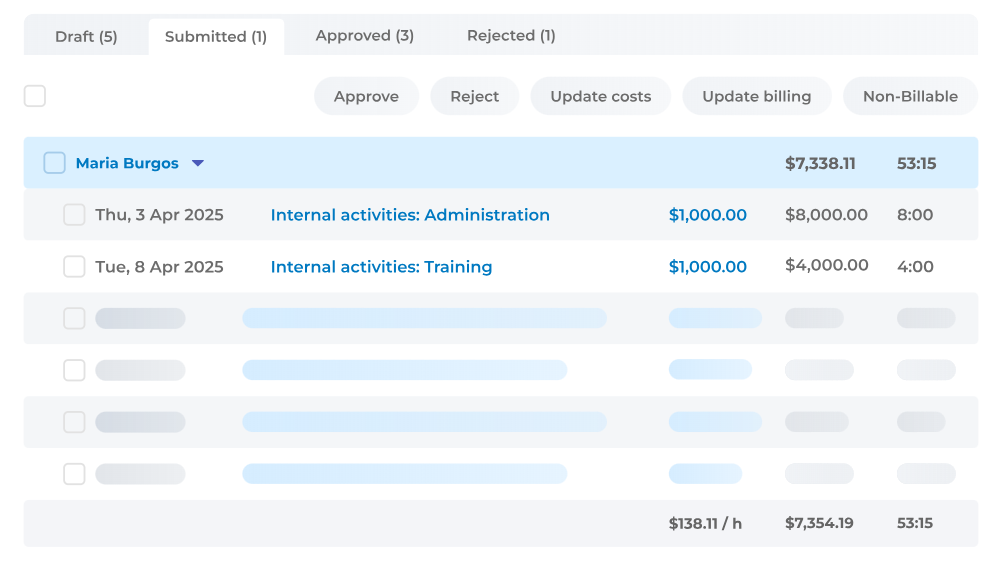Mark selected entries as Non-Billable
The width and height of the screenshot is (1001, 568).
point(910,96)
